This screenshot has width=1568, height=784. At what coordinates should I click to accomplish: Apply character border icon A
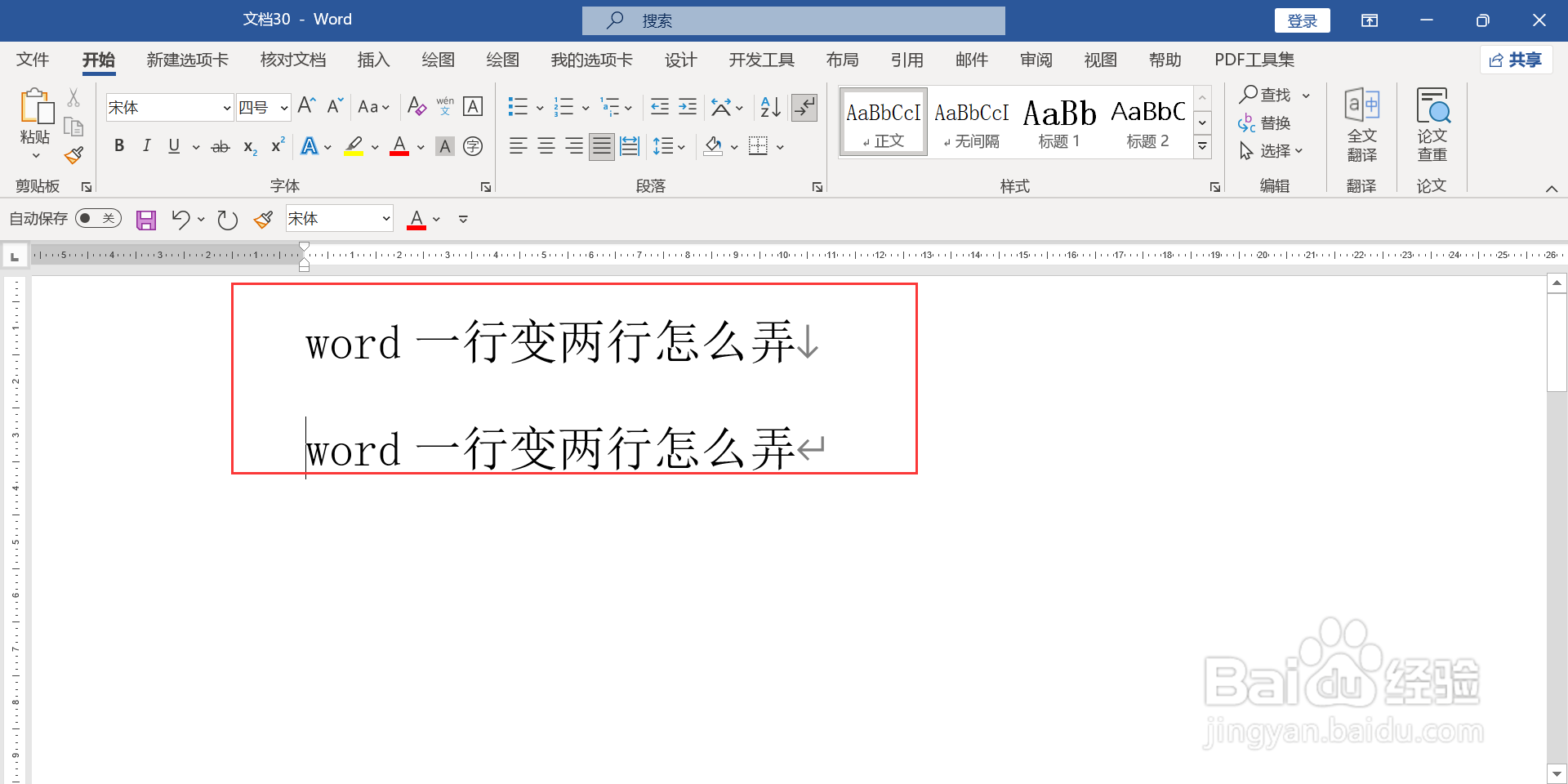(x=473, y=106)
